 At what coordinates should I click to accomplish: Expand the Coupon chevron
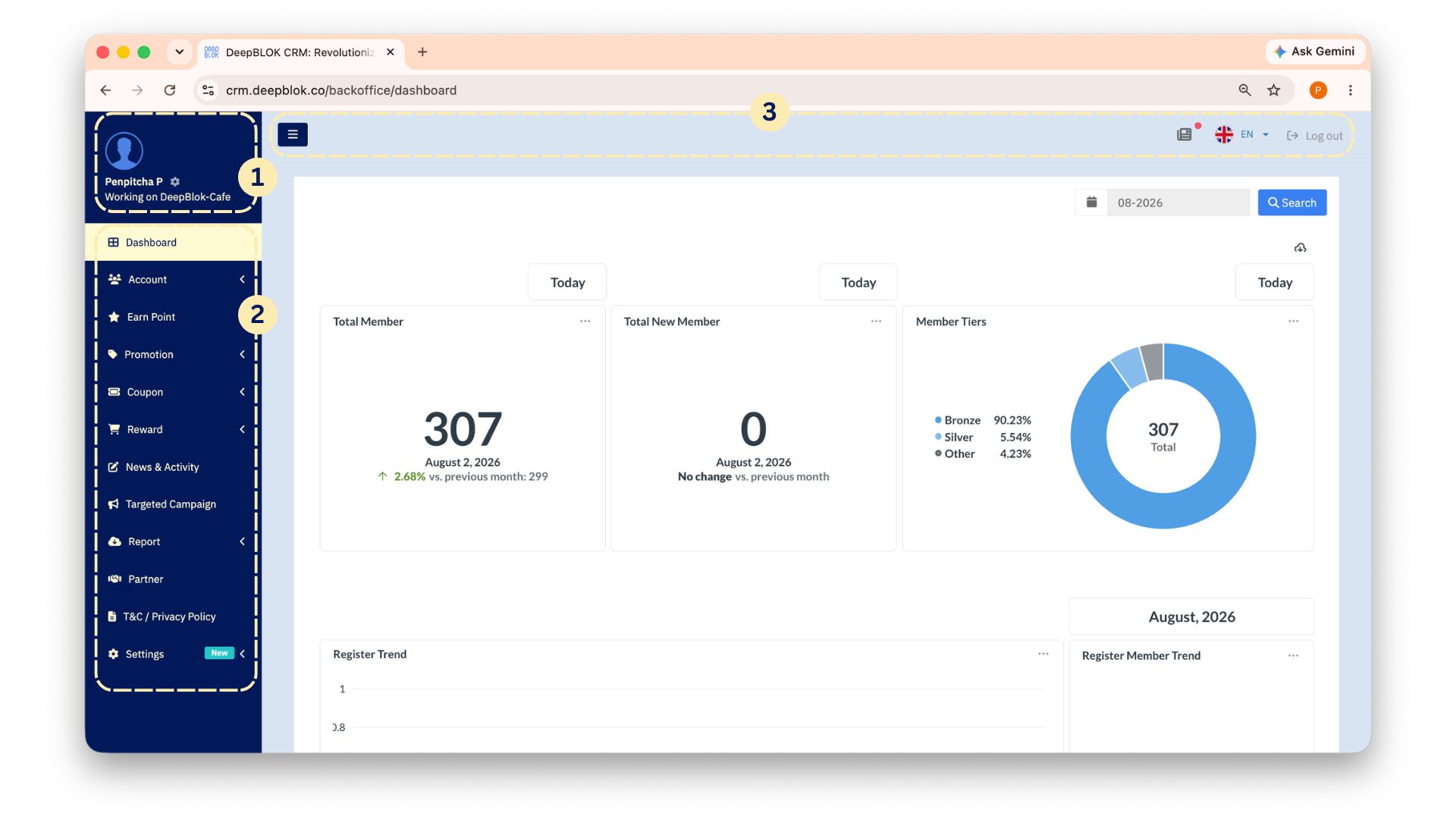[243, 392]
